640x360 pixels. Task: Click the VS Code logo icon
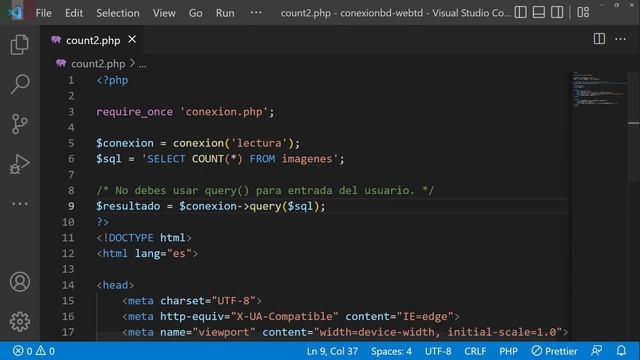16,13
